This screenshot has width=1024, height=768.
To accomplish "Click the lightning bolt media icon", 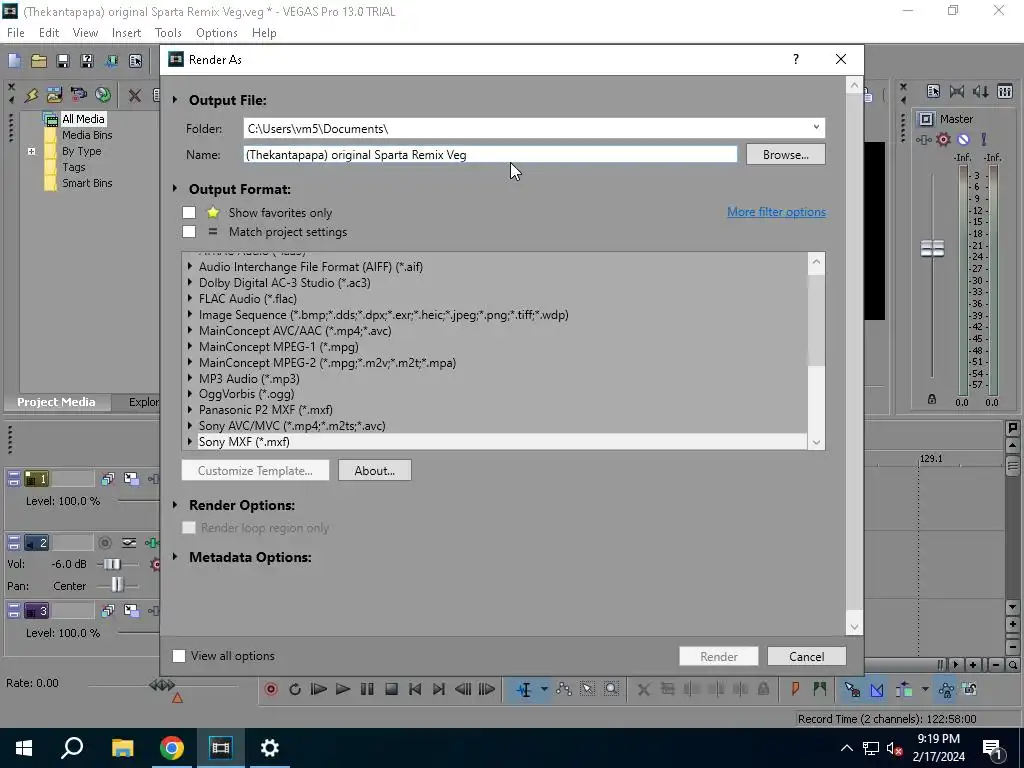I will 31,95.
